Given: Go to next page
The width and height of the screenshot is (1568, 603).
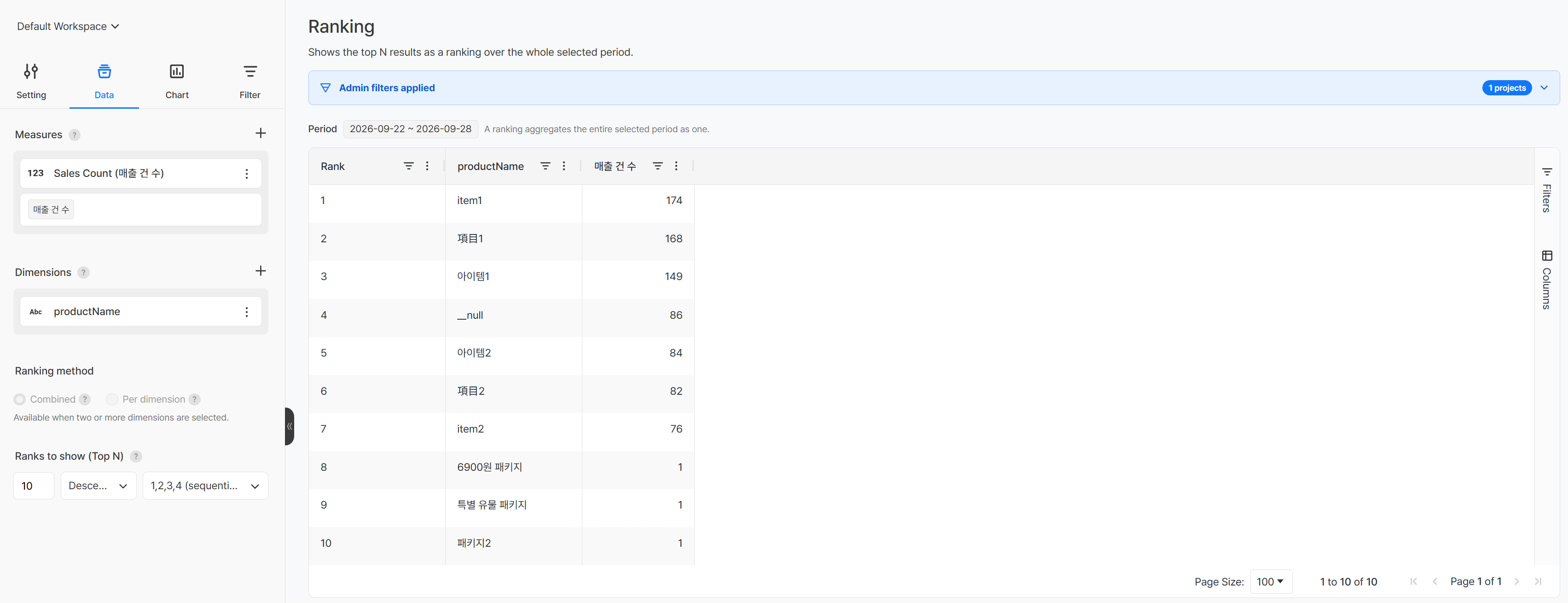Looking at the screenshot, I should (x=1517, y=582).
